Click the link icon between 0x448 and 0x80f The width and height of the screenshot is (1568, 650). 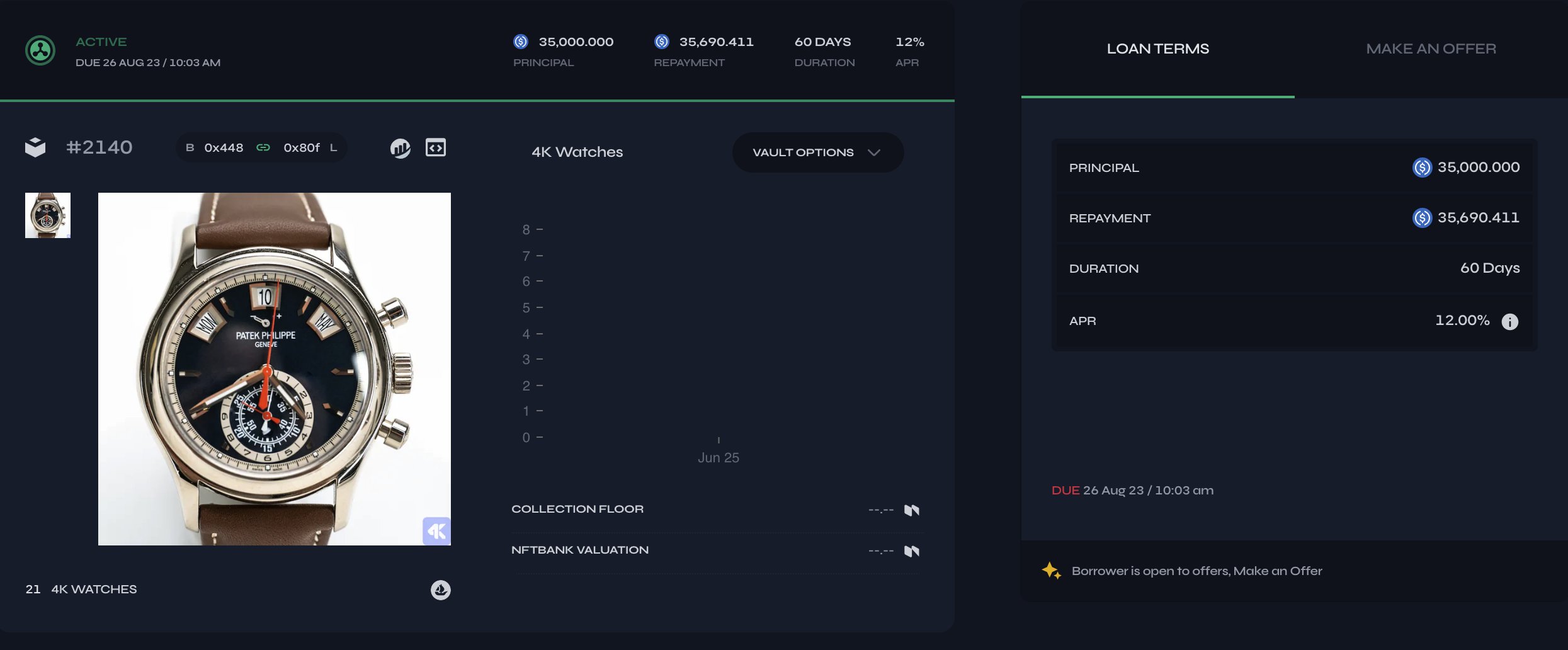point(263,147)
